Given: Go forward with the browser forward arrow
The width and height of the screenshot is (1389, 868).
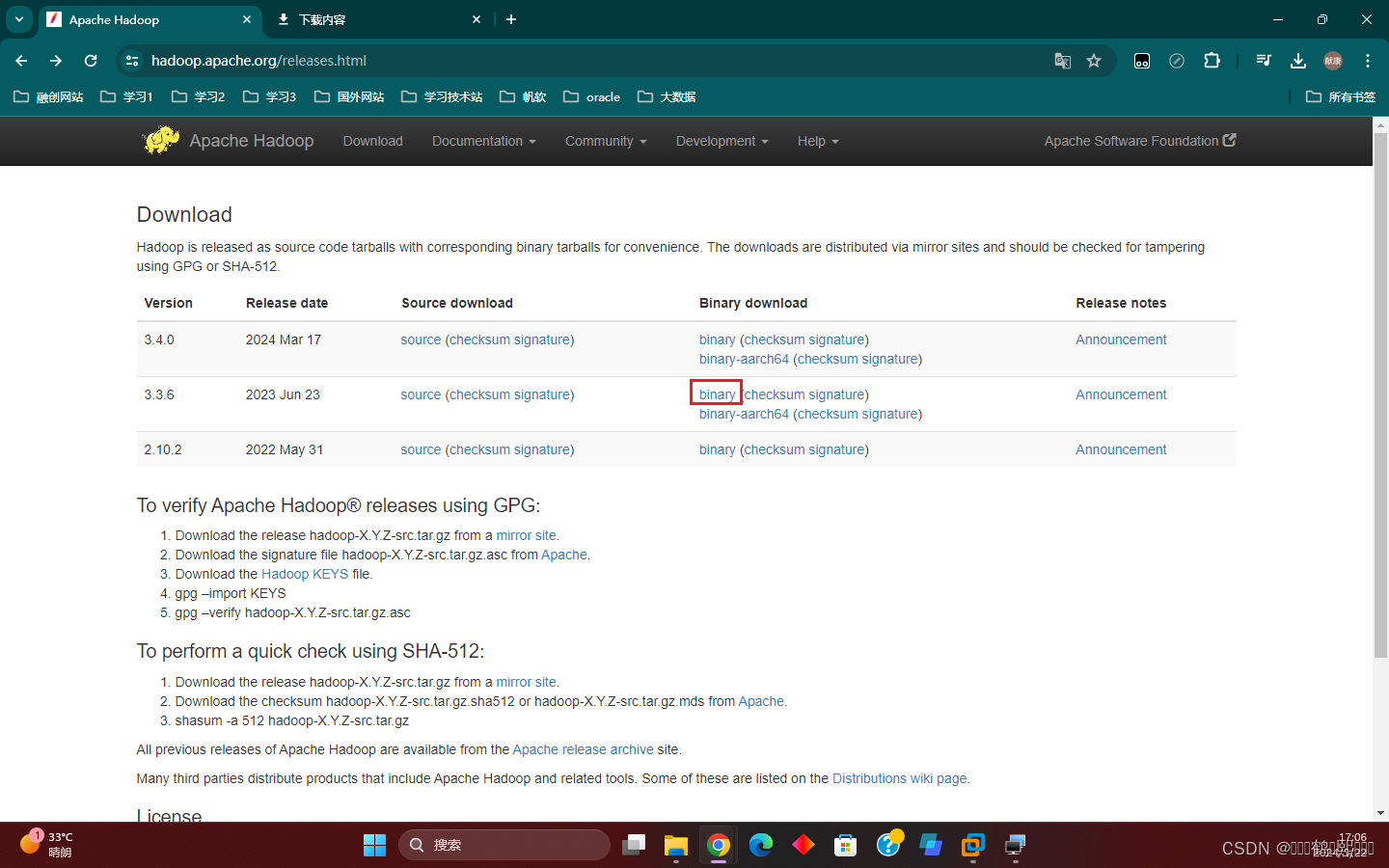Looking at the screenshot, I should pos(56,61).
